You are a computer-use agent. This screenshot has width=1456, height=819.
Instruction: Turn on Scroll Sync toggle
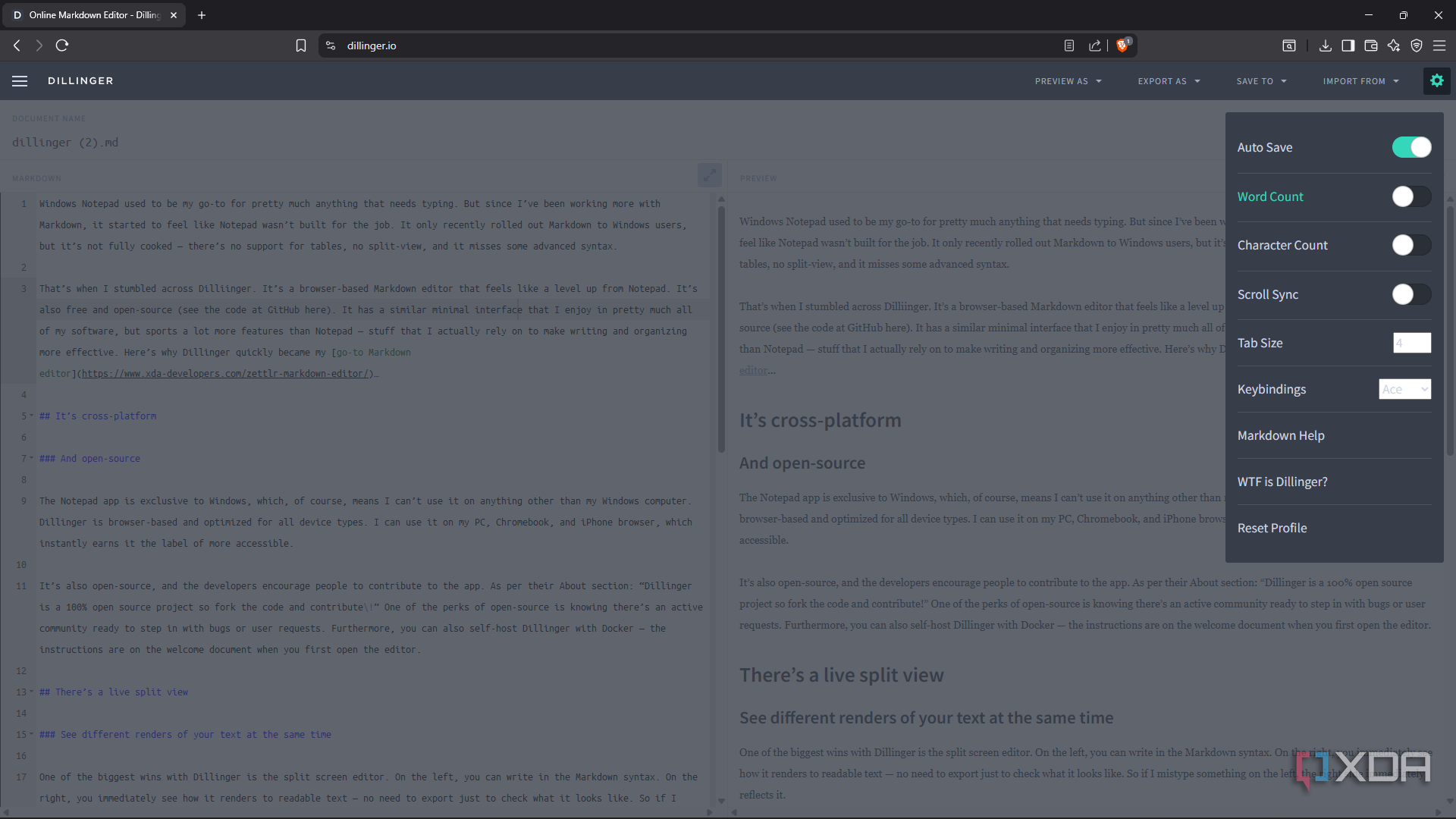pos(1411,294)
